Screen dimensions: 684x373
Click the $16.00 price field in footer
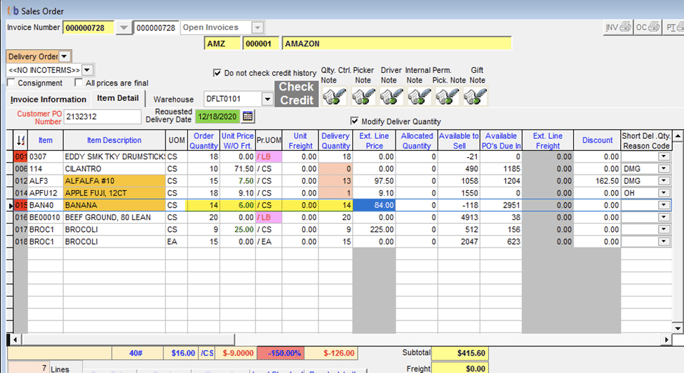[x=181, y=353]
